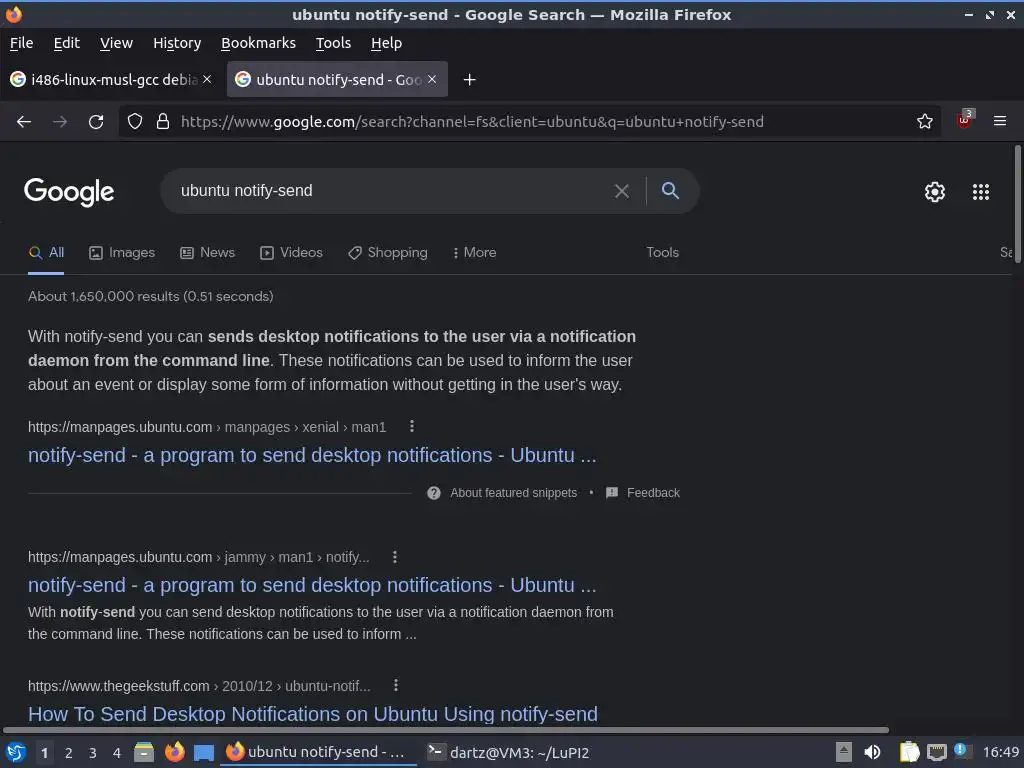Switch to the i486-linux-musl-gcc tab
The width and height of the screenshot is (1024, 768).
(112, 80)
